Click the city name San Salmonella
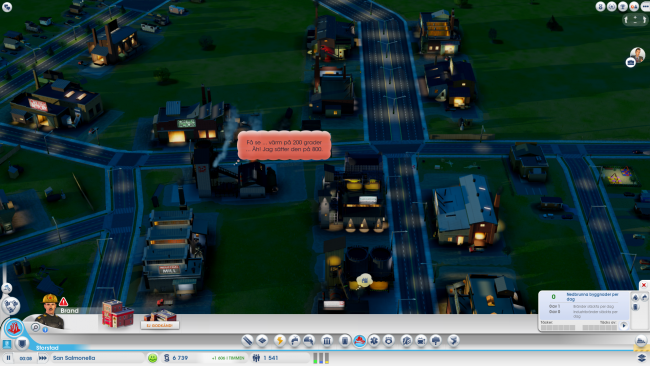The height and width of the screenshot is (366, 650). (74, 358)
